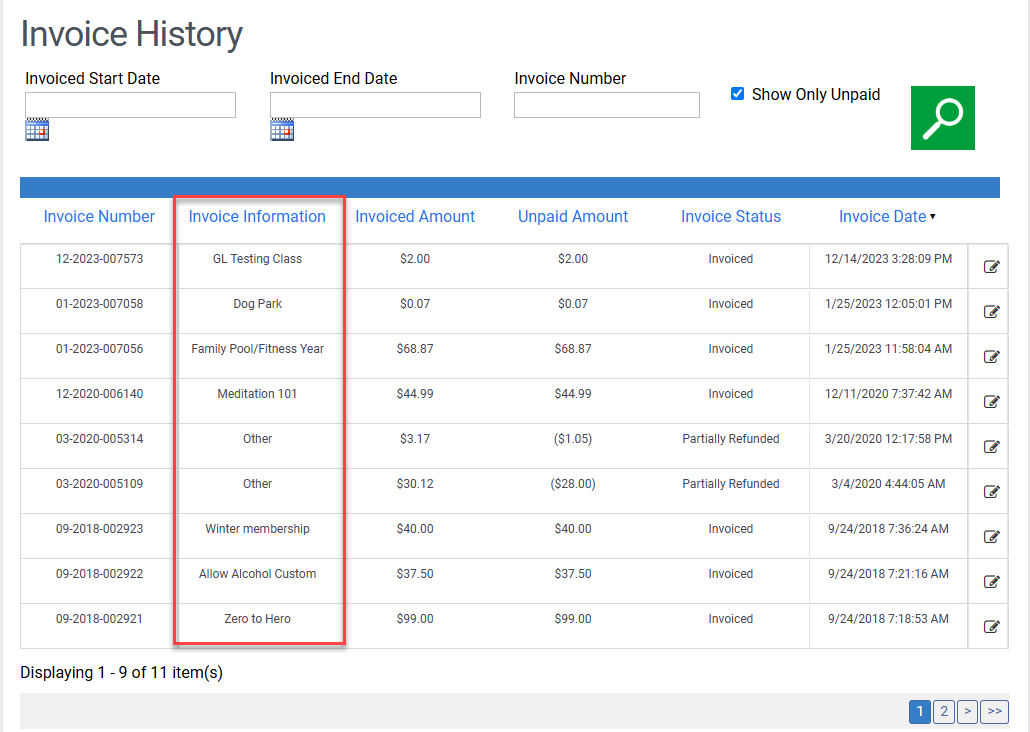
Task: Click into the Invoice Number input field
Action: point(606,105)
